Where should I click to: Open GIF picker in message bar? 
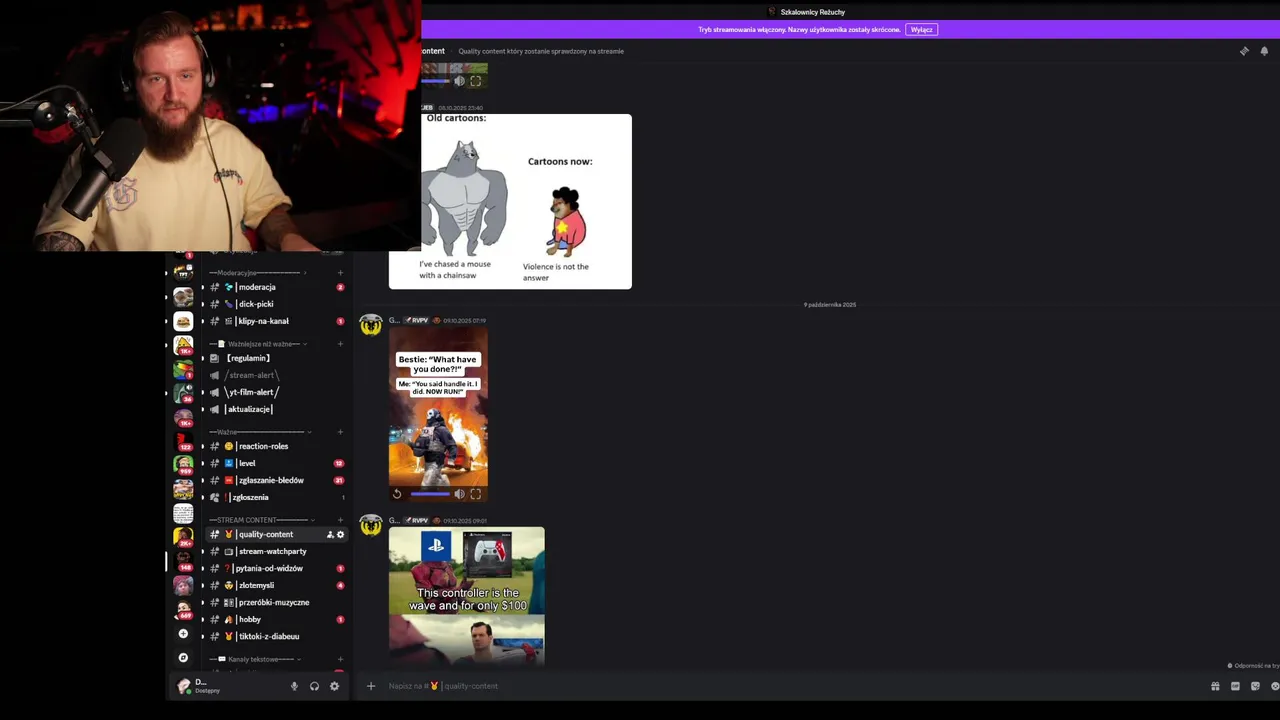(1235, 686)
